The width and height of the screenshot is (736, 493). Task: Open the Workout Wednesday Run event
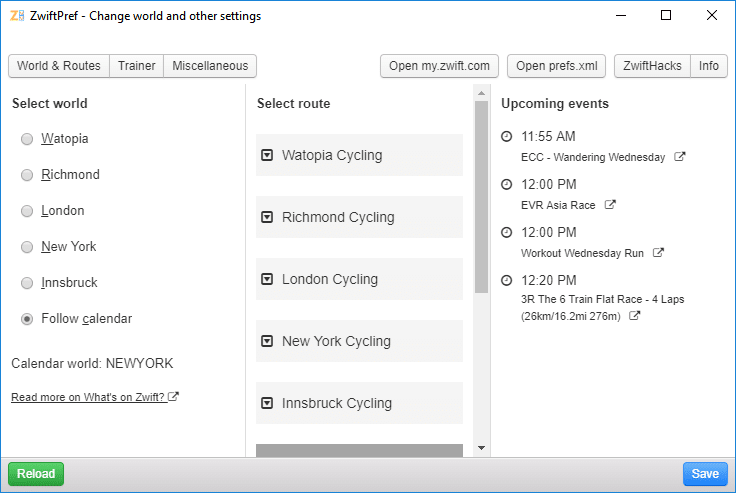tap(582, 253)
